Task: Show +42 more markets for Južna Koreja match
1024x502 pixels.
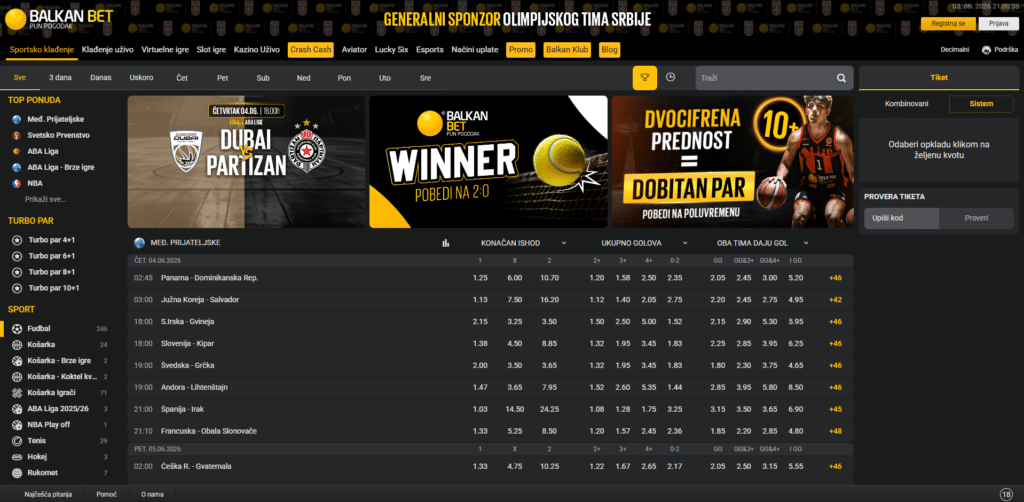Action: pyautogui.click(x=835, y=300)
